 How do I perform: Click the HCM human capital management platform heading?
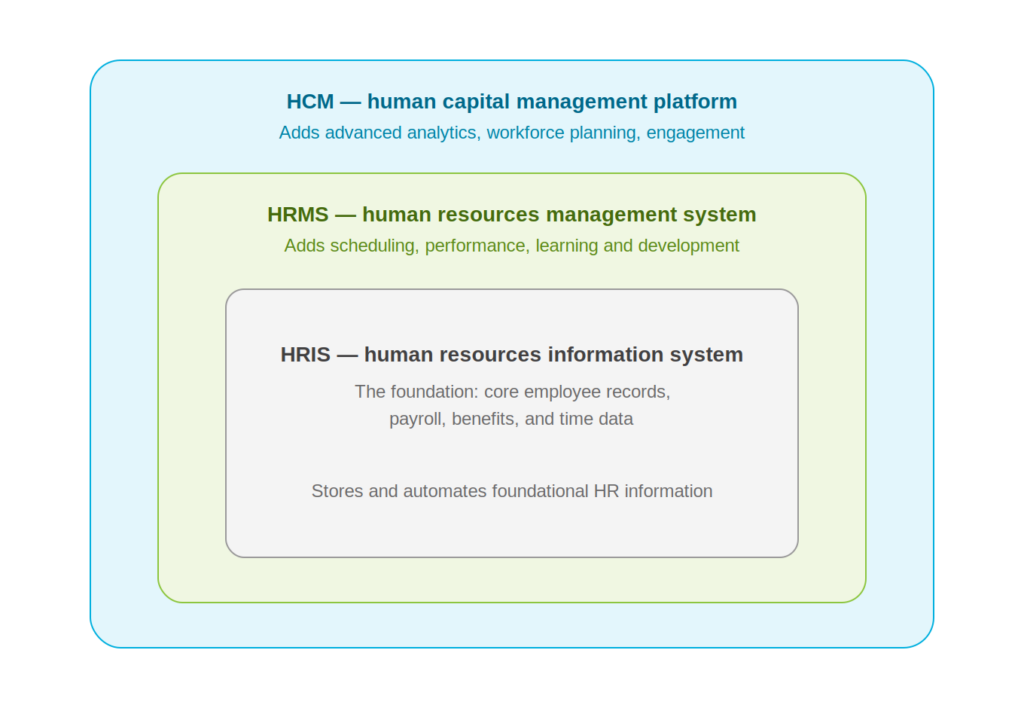pos(511,102)
